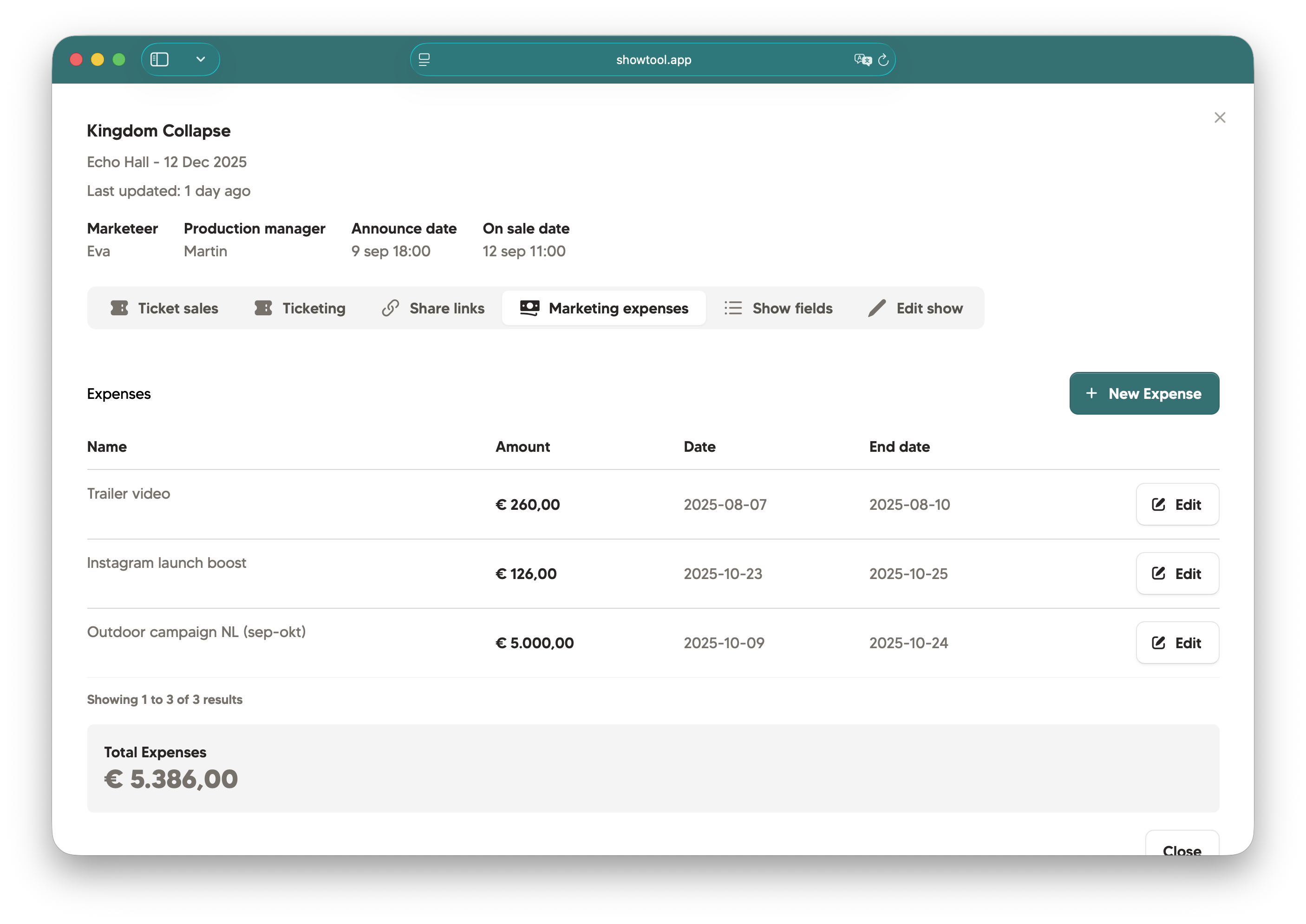
Task: Edit the Instagram launch boost expense
Action: (1177, 573)
